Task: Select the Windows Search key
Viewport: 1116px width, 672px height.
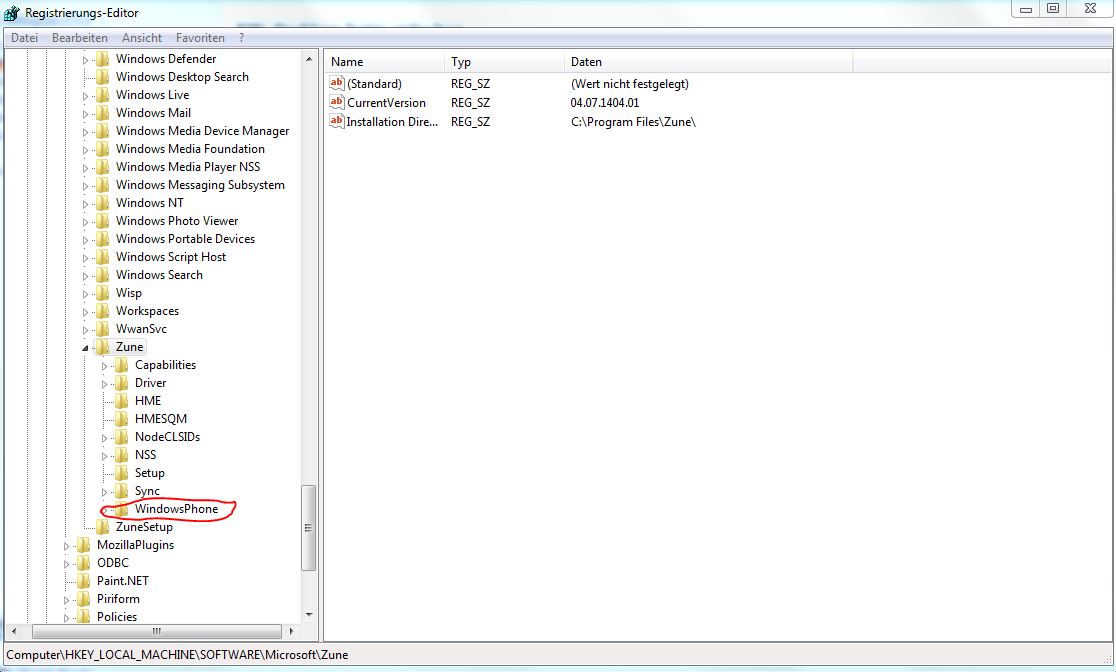Action: [159, 275]
